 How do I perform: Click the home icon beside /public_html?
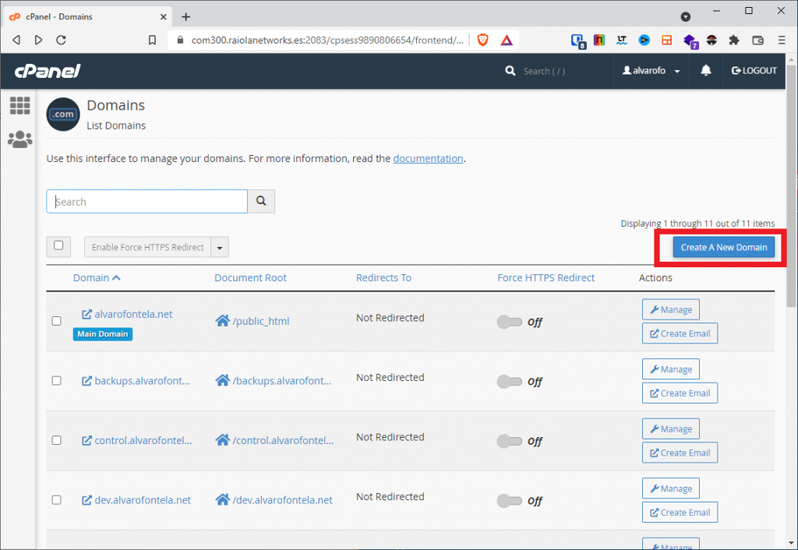point(222,321)
